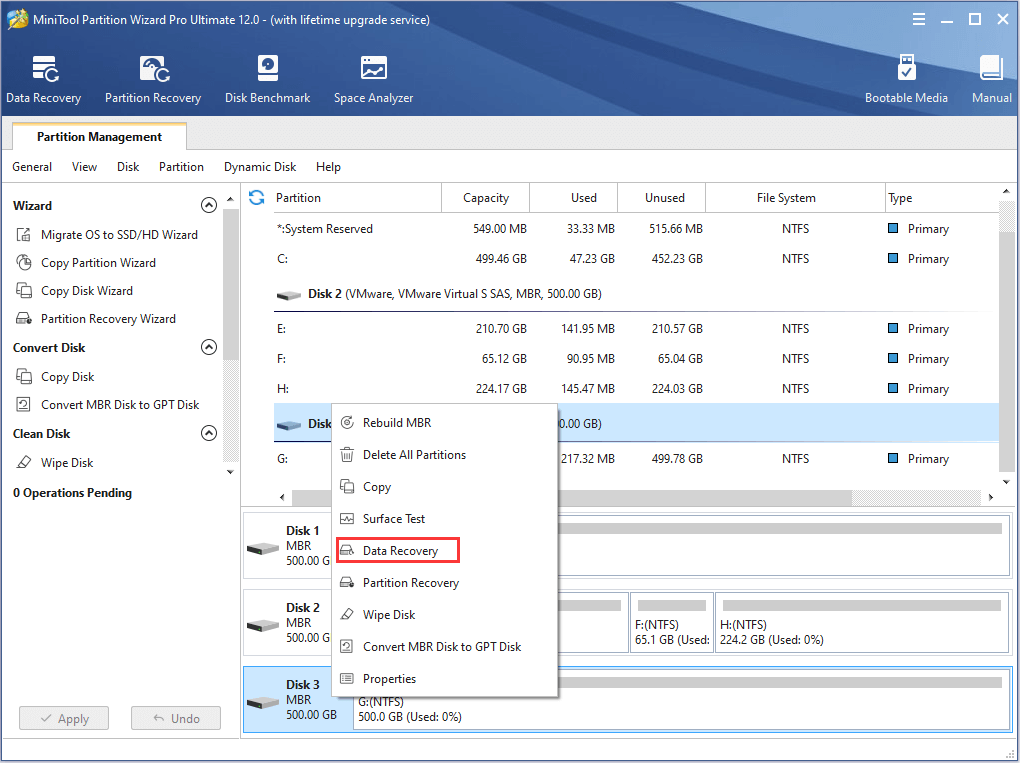This screenshot has height=763, width=1020.
Task: Select the C: partition row
Action: point(636,259)
